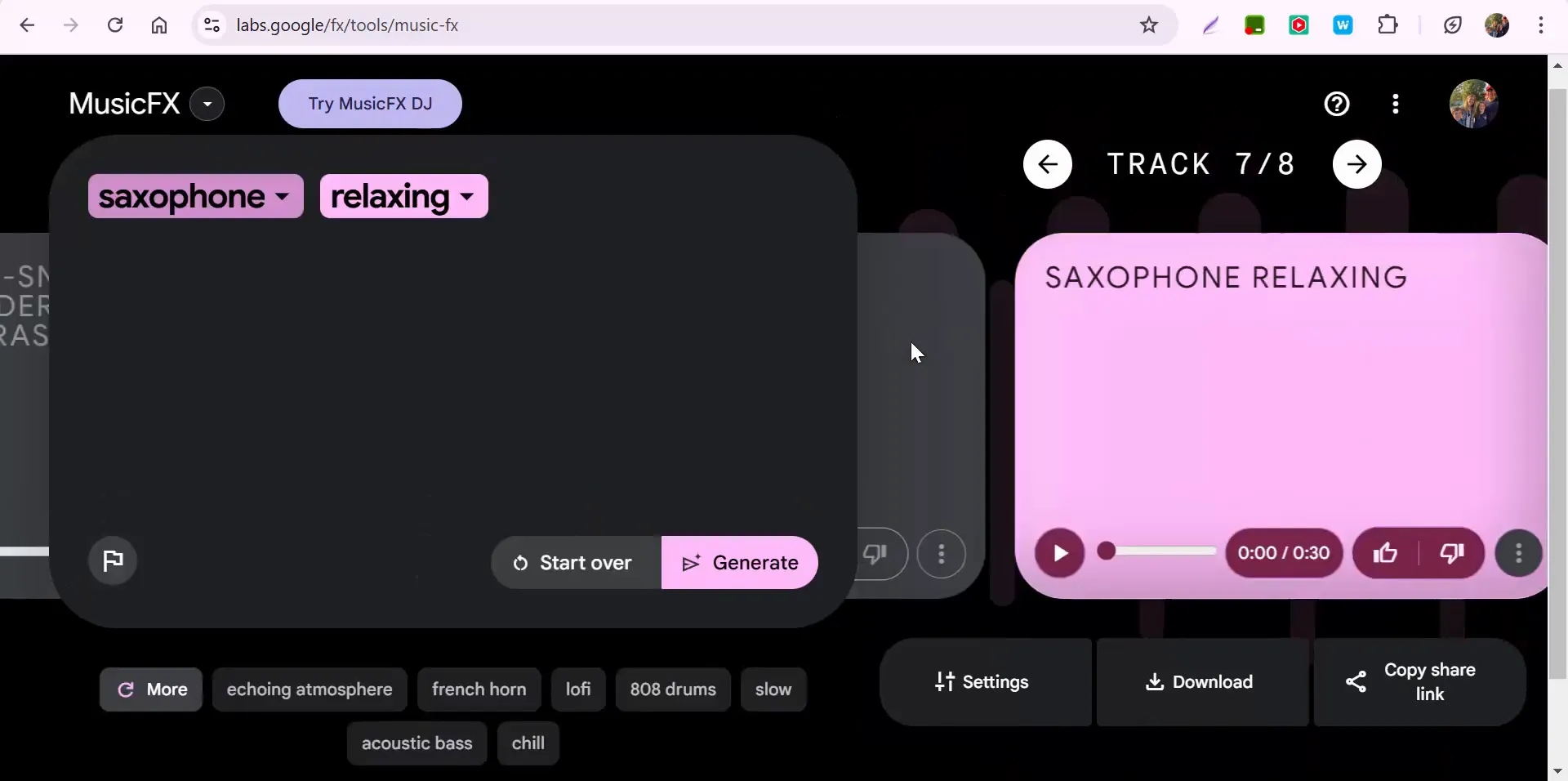Click the scrollbar down arrow
Image resolution: width=1568 pixels, height=781 pixels.
(x=1557, y=770)
